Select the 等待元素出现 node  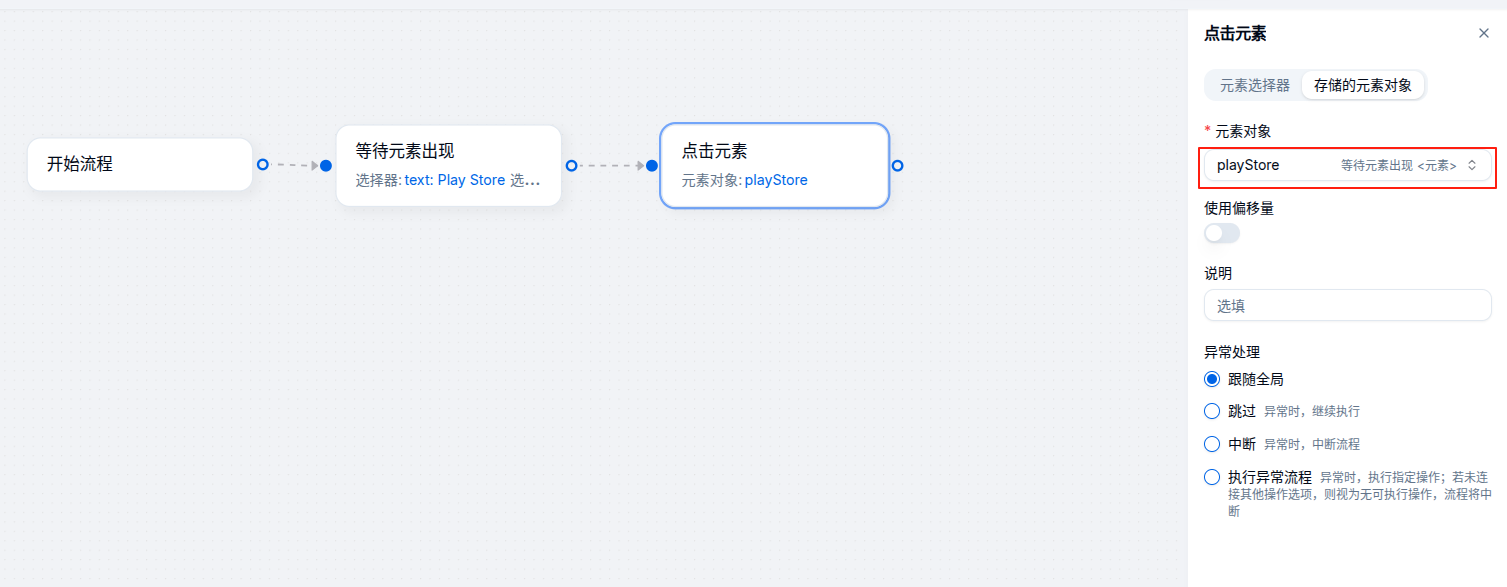[x=448, y=165]
